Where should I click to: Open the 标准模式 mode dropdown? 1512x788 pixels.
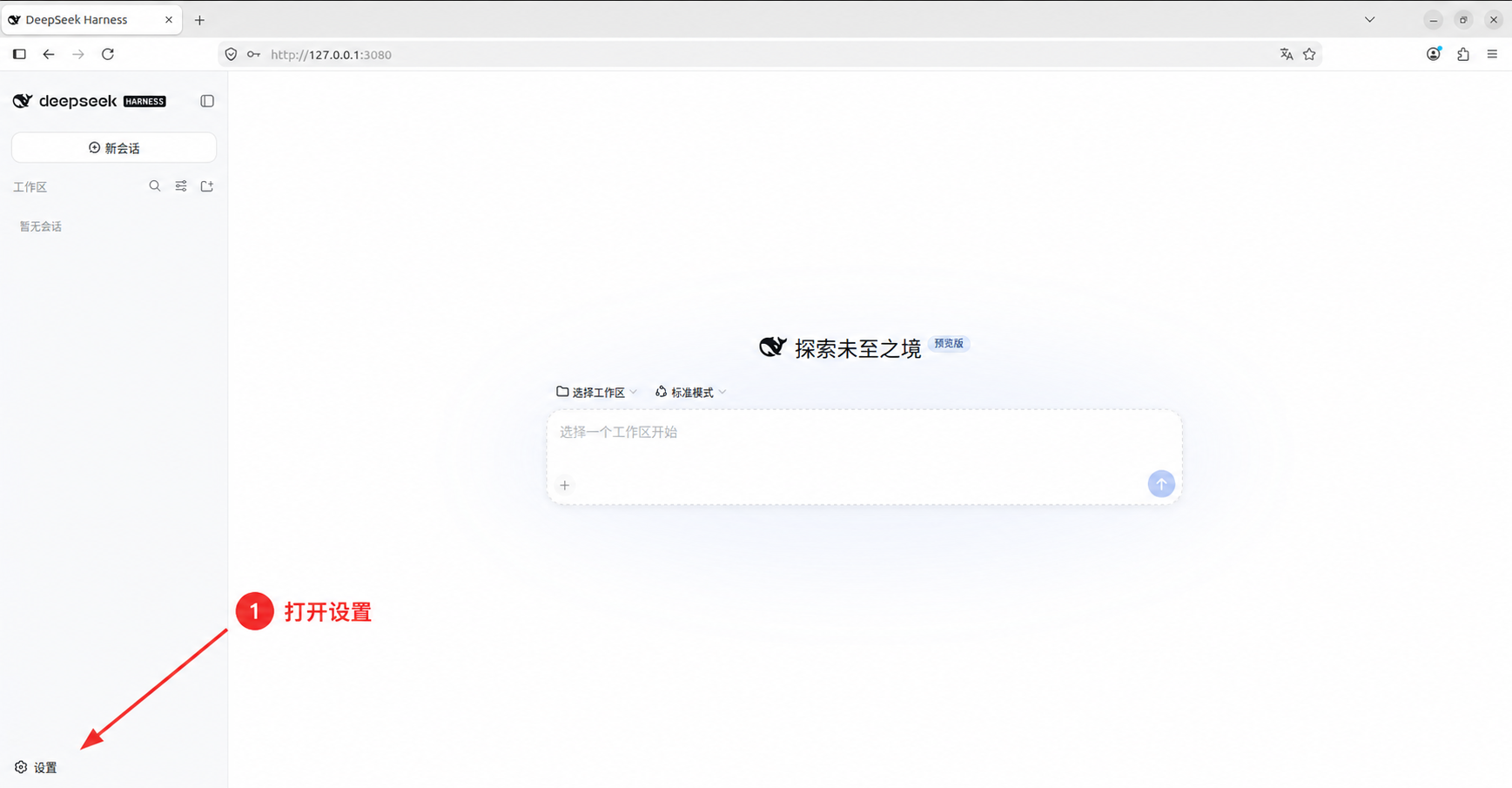tap(691, 393)
